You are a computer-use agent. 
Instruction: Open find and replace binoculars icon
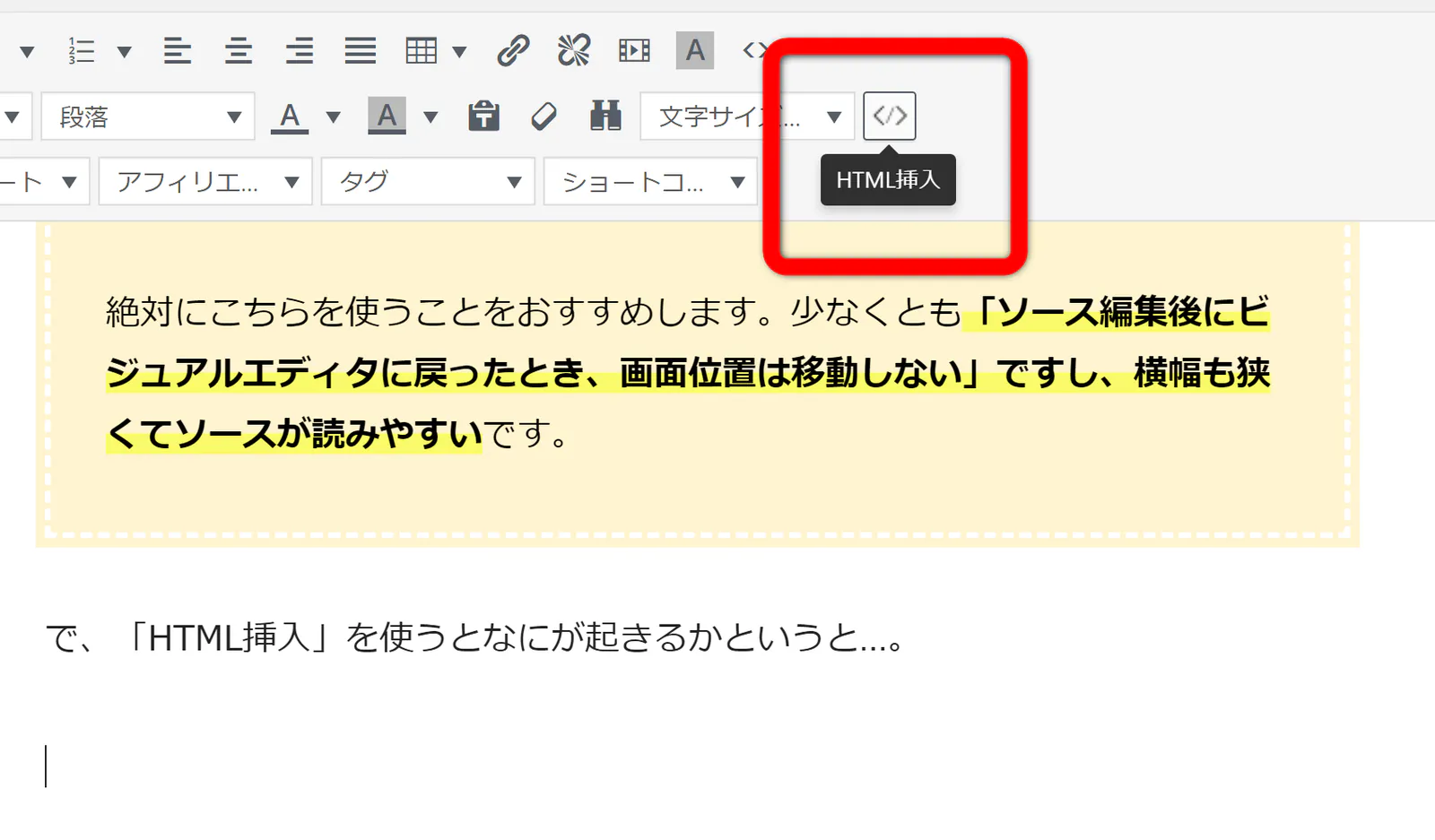(605, 116)
